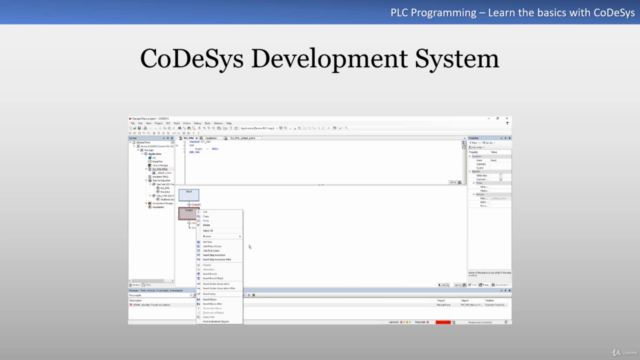Open Browse submenu in context menu
The image size is (640, 360).
point(220,236)
